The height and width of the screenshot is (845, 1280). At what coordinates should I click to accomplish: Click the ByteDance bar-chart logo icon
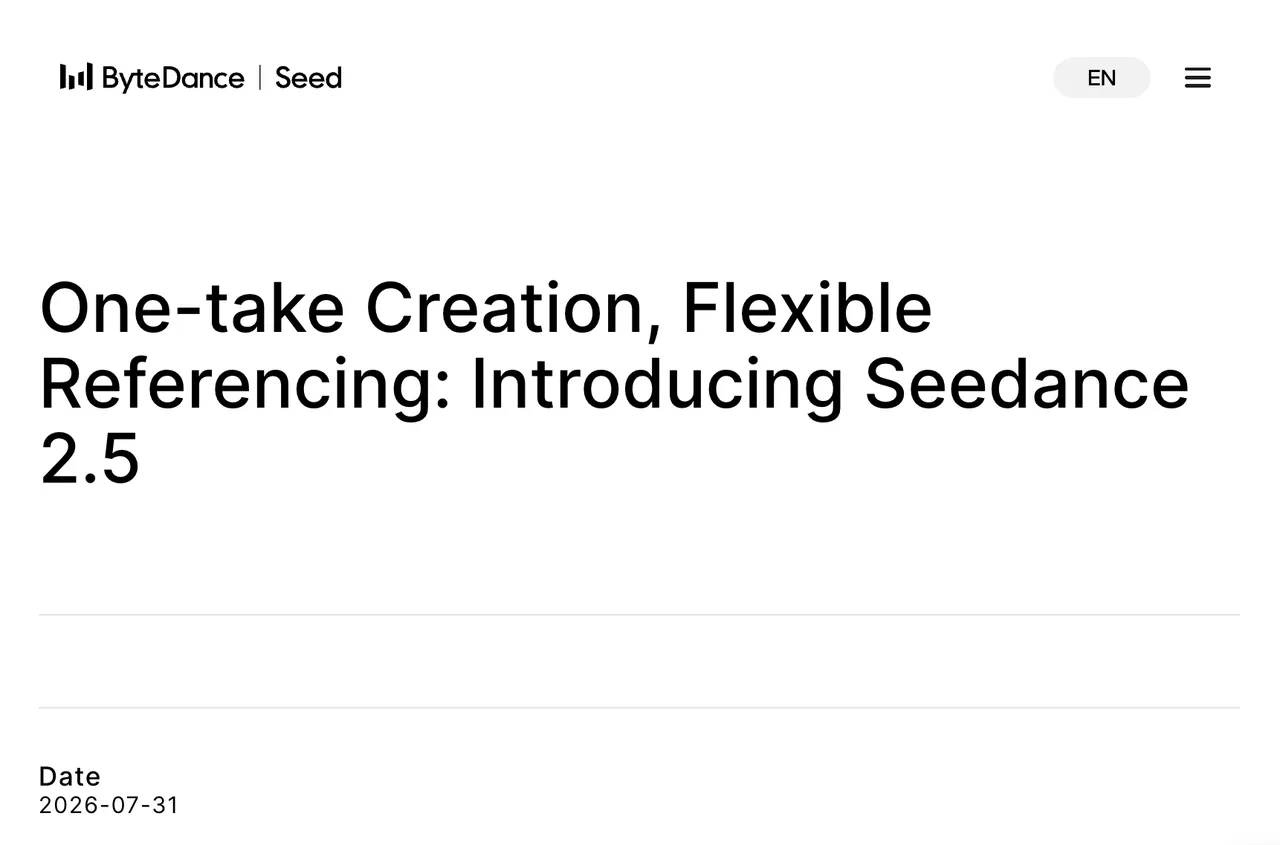tap(76, 77)
